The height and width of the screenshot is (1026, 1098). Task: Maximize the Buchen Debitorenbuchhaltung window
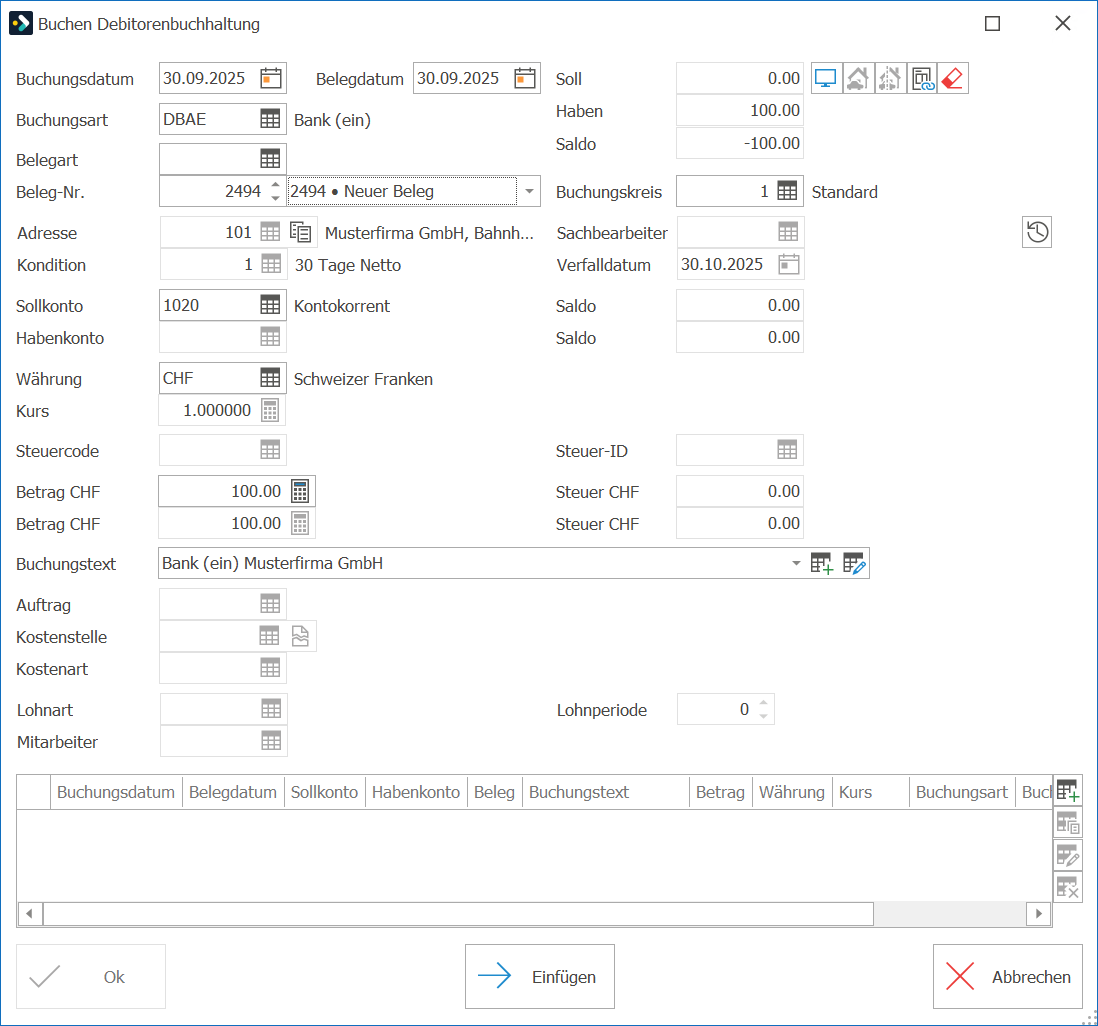[992, 24]
